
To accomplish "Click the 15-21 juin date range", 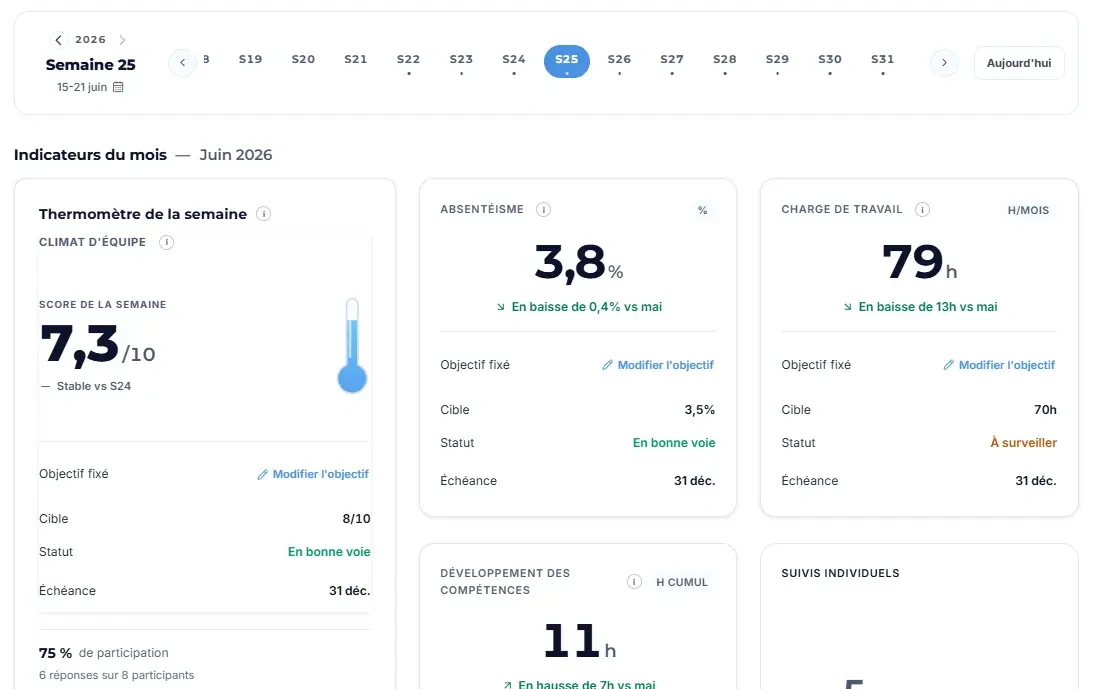I will coord(82,87).
